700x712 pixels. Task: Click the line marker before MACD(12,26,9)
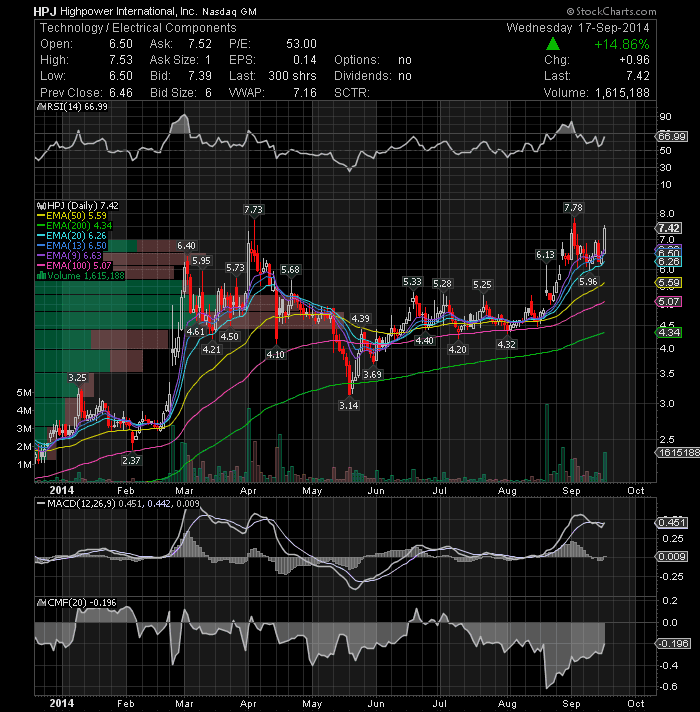click(41, 504)
